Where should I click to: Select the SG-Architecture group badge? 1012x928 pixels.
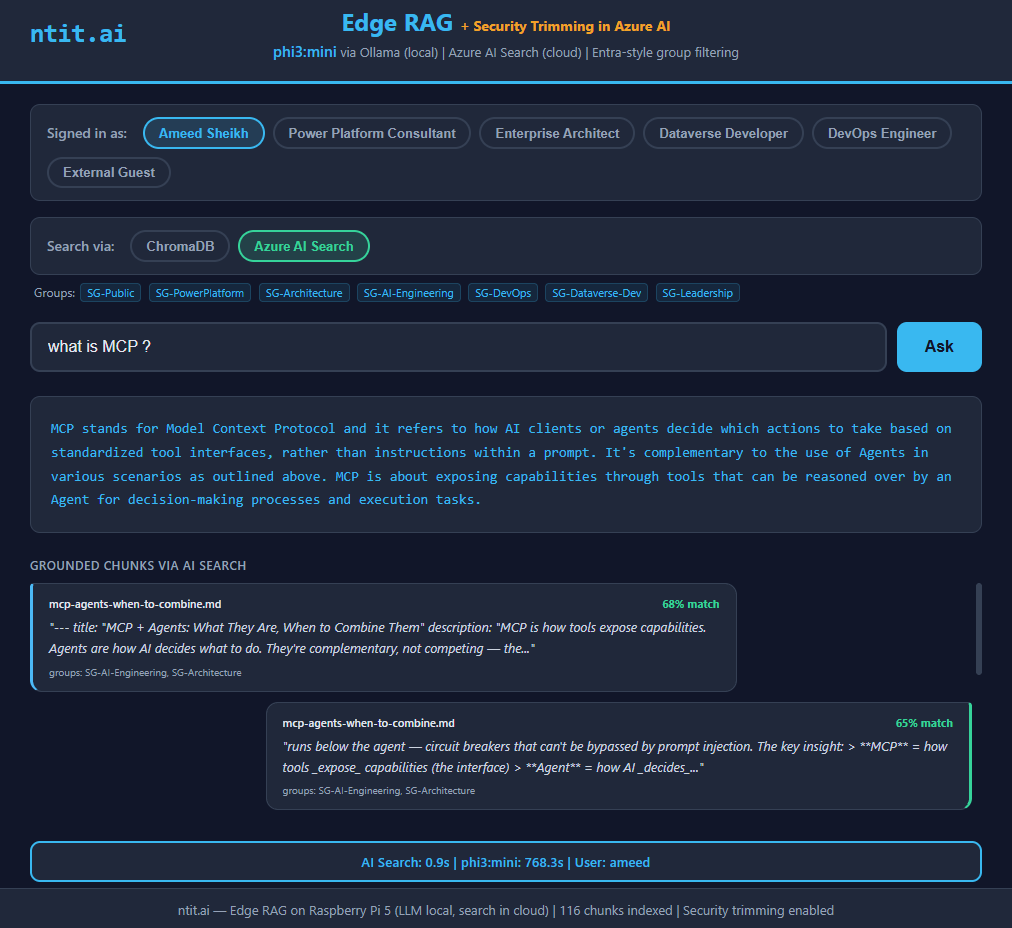click(x=304, y=293)
